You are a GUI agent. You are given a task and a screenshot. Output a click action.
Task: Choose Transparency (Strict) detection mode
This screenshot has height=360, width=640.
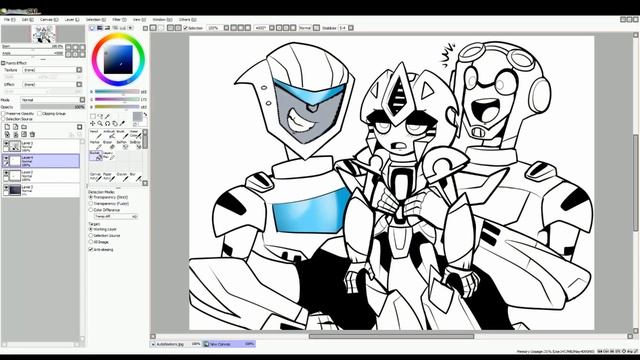(x=91, y=197)
